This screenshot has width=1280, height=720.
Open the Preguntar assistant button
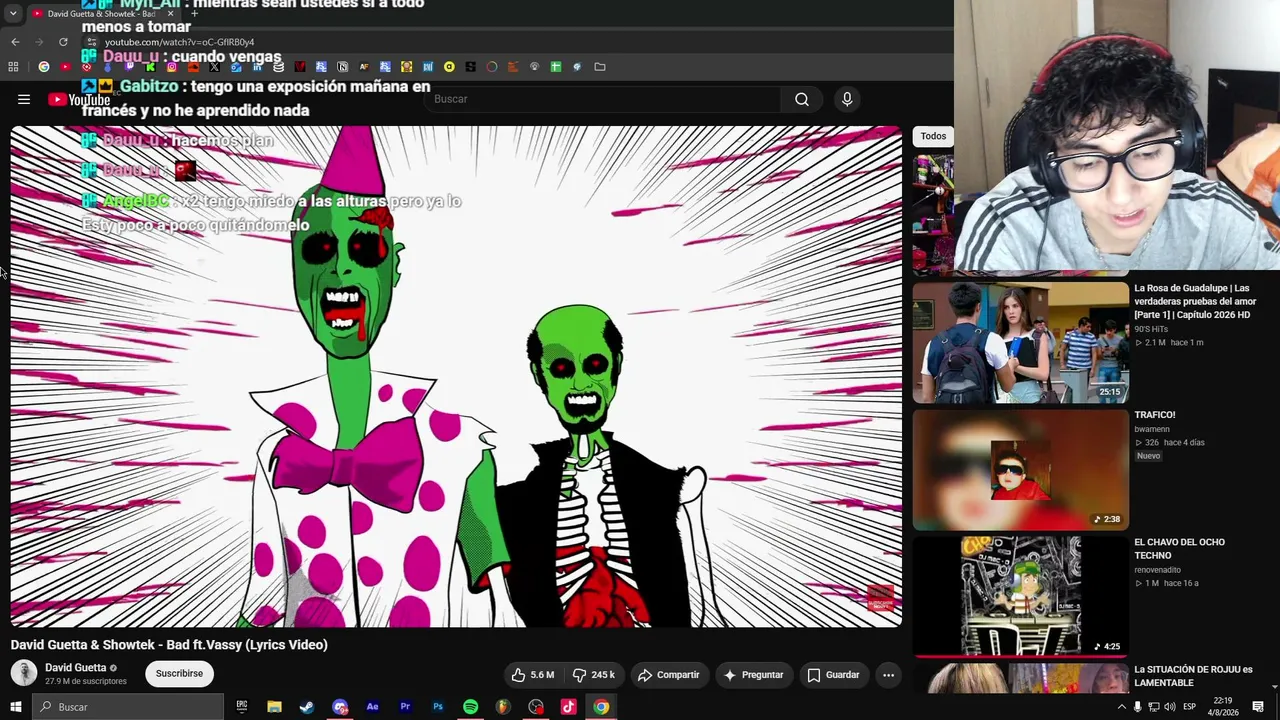[x=754, y=675]
